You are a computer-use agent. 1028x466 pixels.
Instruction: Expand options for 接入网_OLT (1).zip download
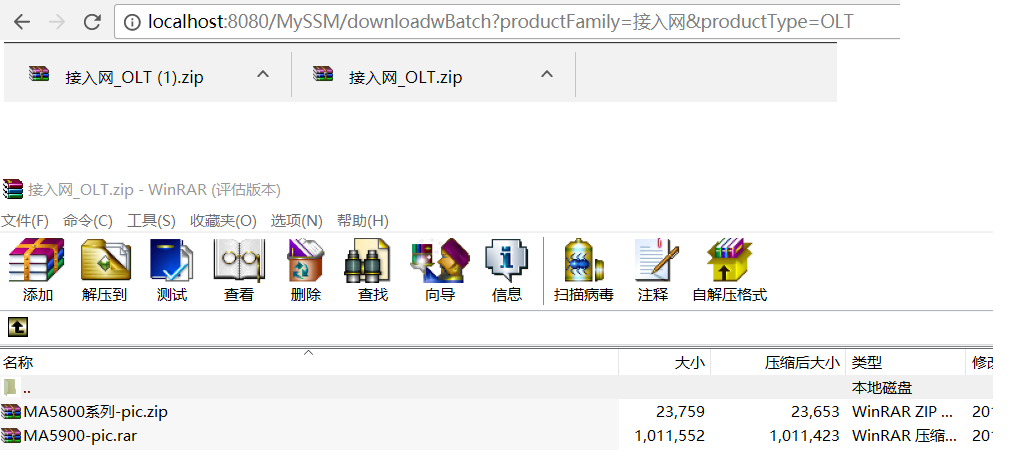pos(262,74)
